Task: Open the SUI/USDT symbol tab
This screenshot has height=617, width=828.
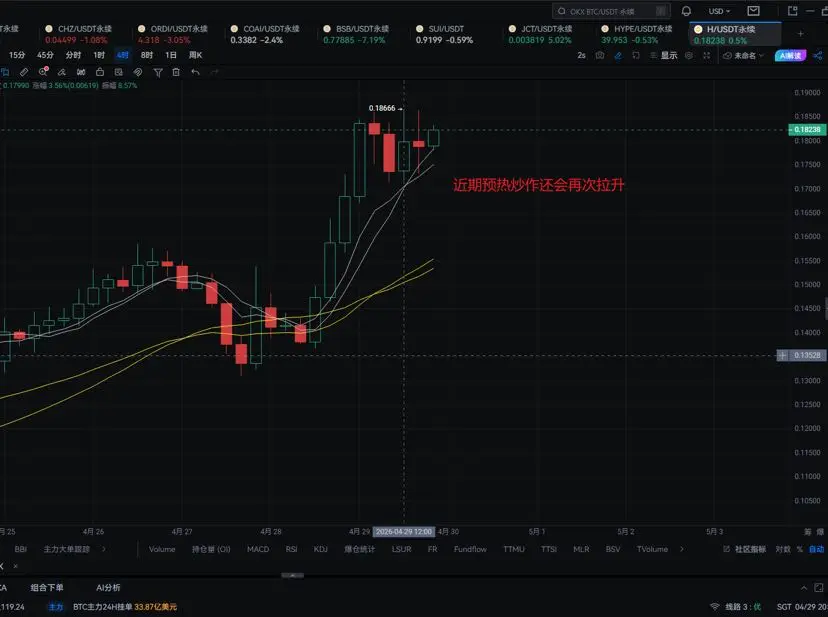Action: 445,34
